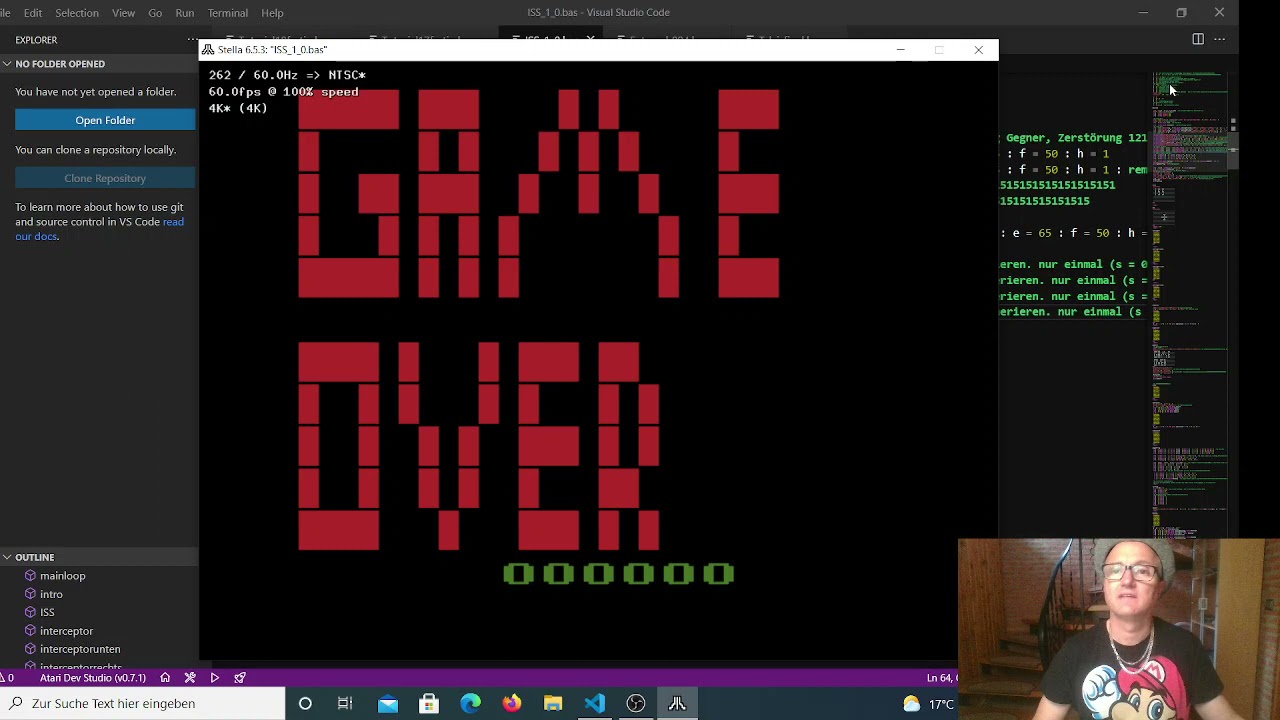Select interceptorunten in the outline tree

click(80, 649)
